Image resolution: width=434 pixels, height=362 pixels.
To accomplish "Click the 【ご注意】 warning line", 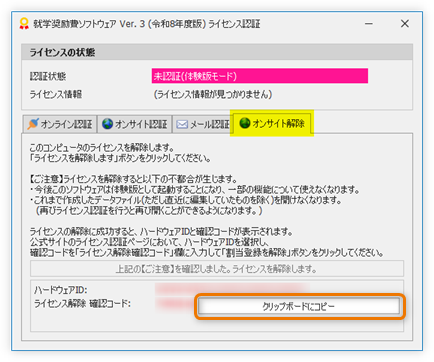I will pos(133,179).
